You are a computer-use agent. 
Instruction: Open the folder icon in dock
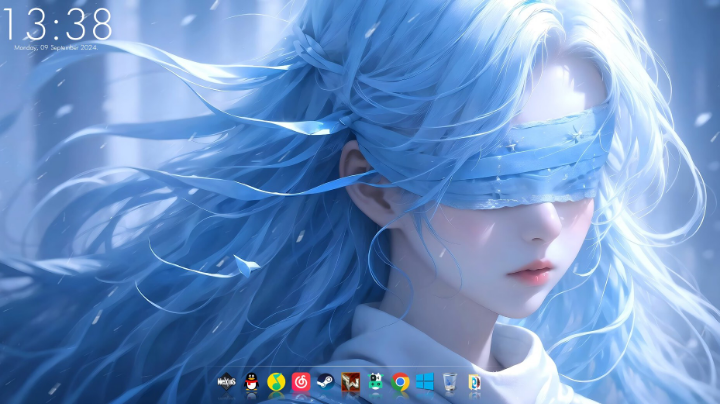point(474,382)
